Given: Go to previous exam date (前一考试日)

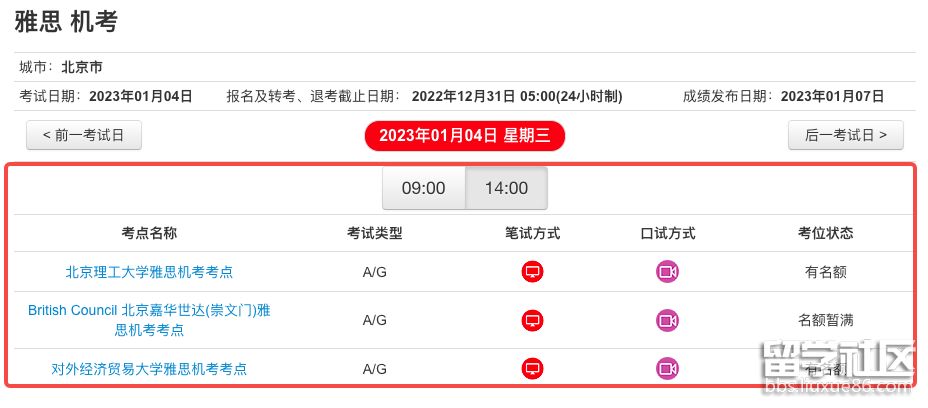Looking at the screenshot, I should tap(84, 136).
